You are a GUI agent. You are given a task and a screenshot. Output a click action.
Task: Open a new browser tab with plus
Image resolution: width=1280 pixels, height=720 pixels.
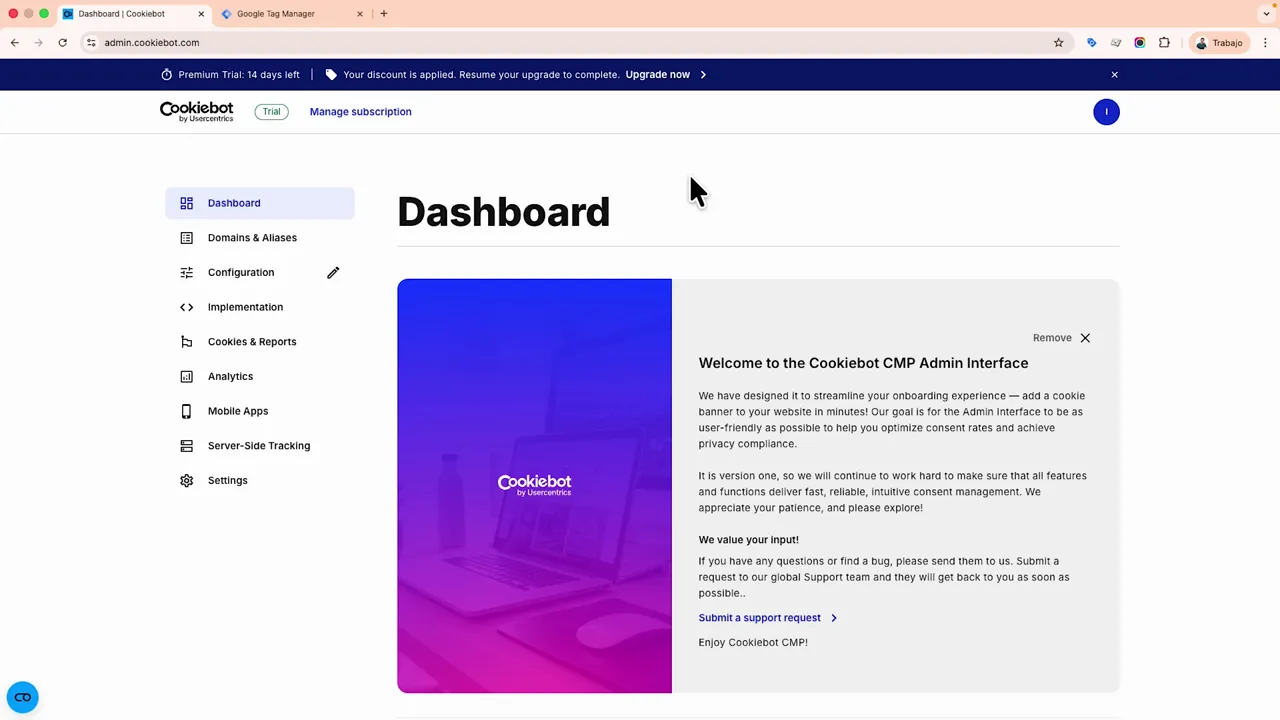[x=383, y=14]
